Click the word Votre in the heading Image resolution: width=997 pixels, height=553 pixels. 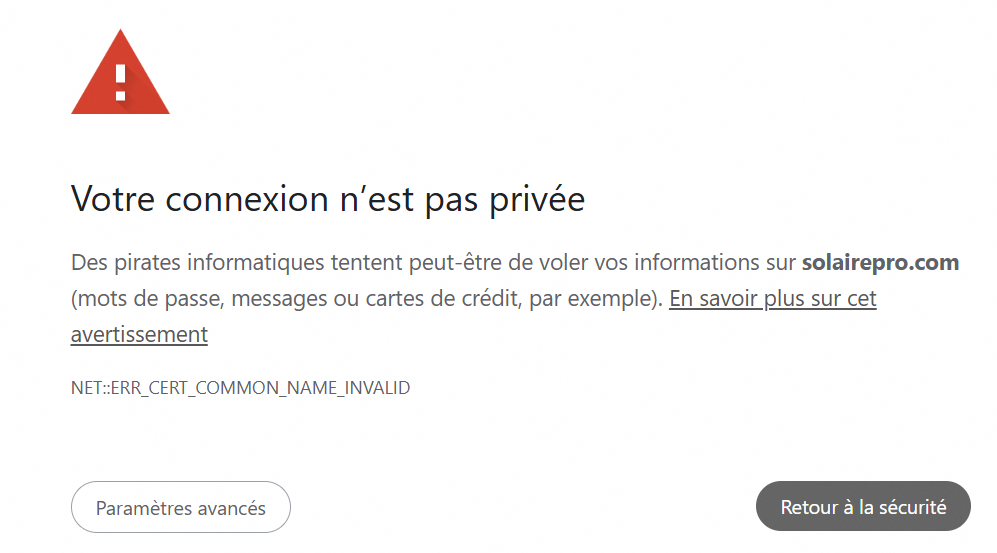point(113,199)
